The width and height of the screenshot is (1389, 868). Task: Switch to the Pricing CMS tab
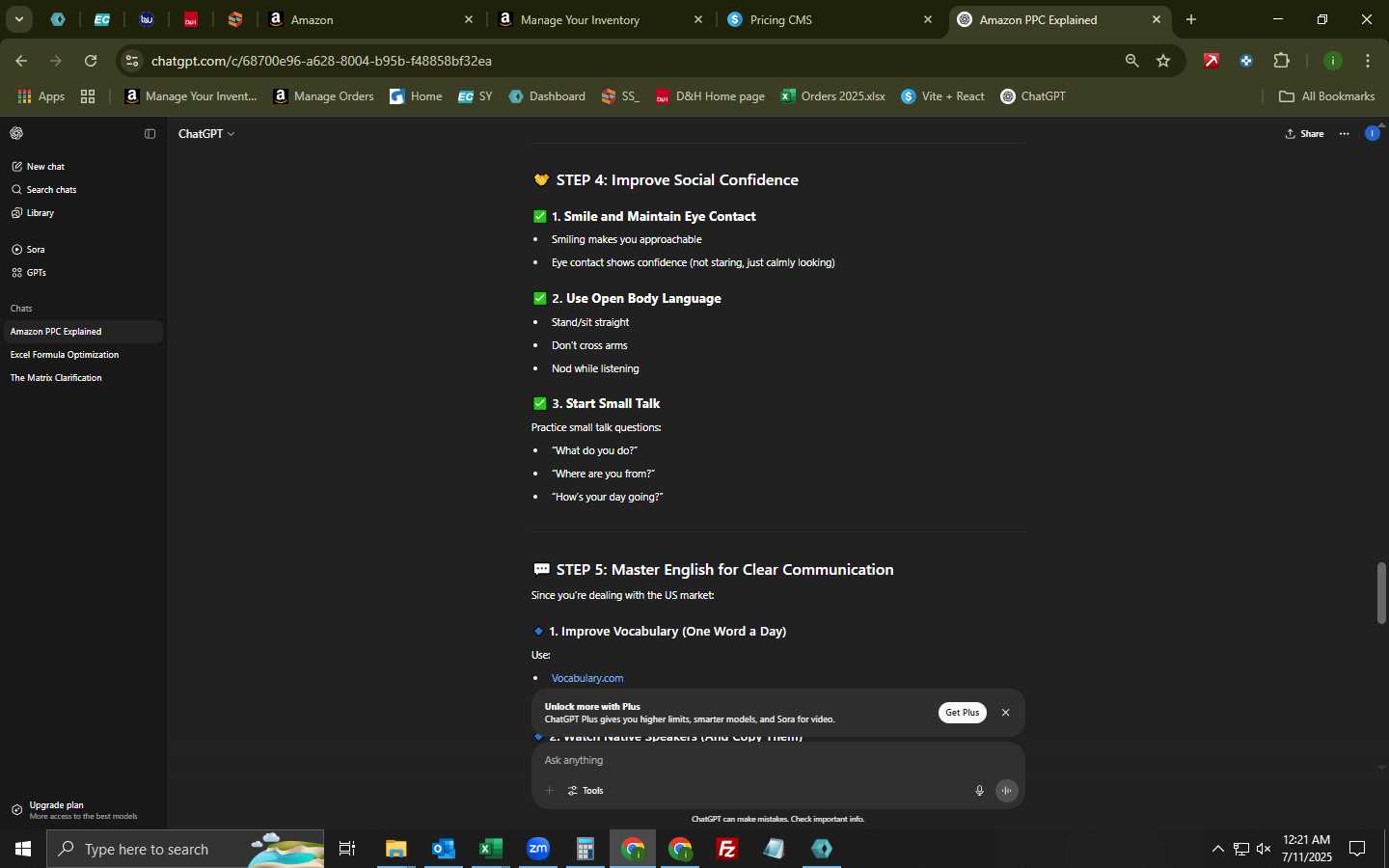tap(830, 19)
